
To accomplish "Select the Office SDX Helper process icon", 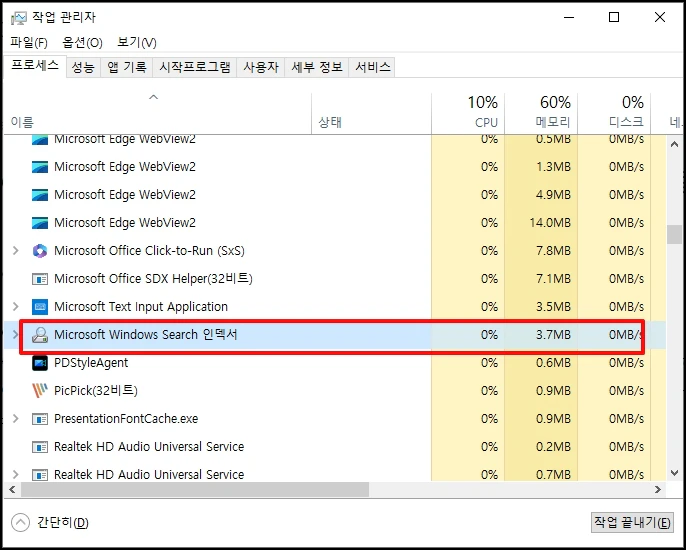I will point(40,279).
